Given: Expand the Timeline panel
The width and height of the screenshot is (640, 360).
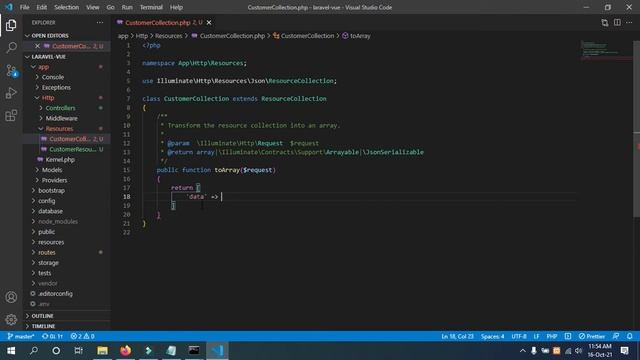Looking at the screenshot, I should point(67,326).
